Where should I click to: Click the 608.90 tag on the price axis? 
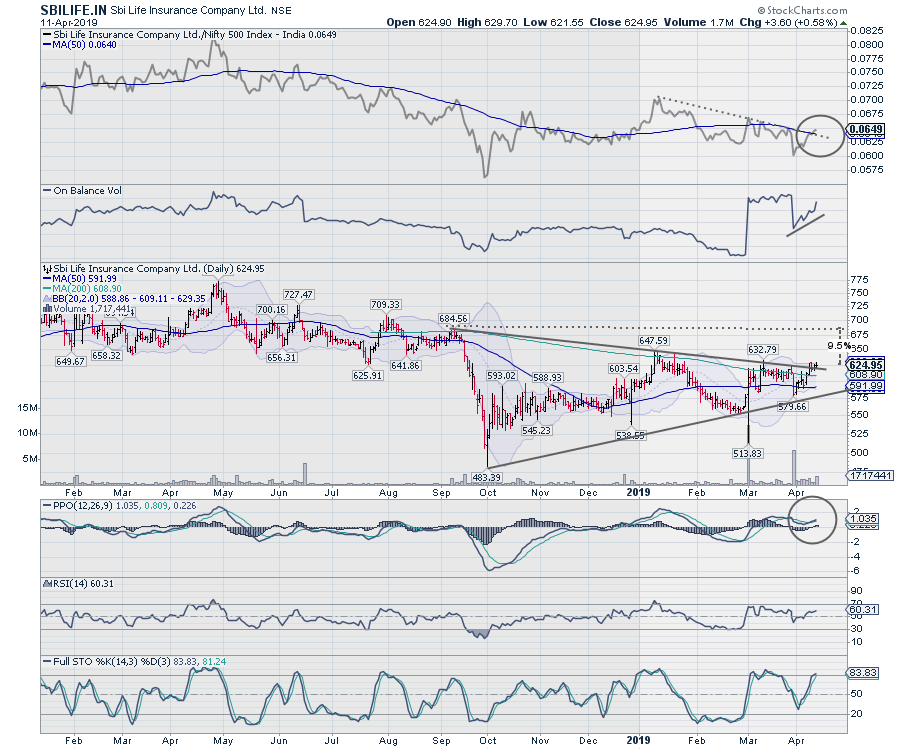[866, 375]
